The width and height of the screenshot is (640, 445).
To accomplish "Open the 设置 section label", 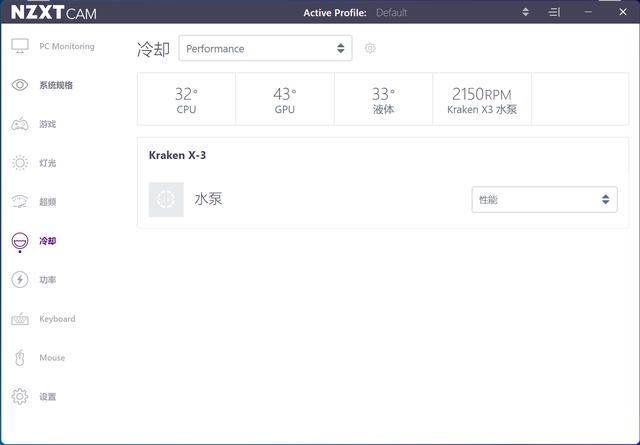I will [47, 396].
